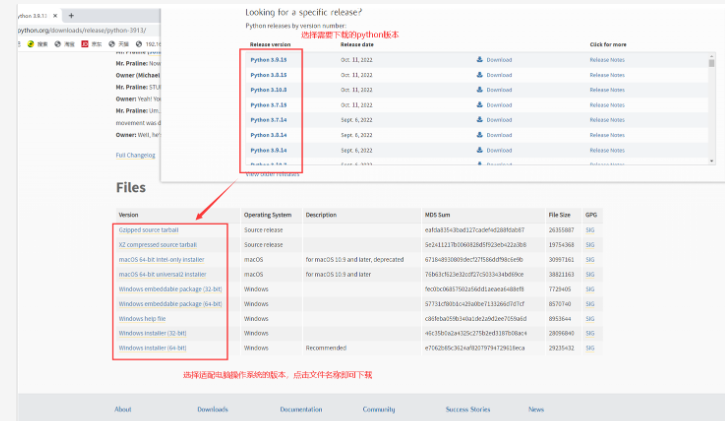The image size is (725, 421).
Task: Open the Python 3.7.14 release link
Action: click(x=269, y=120)
